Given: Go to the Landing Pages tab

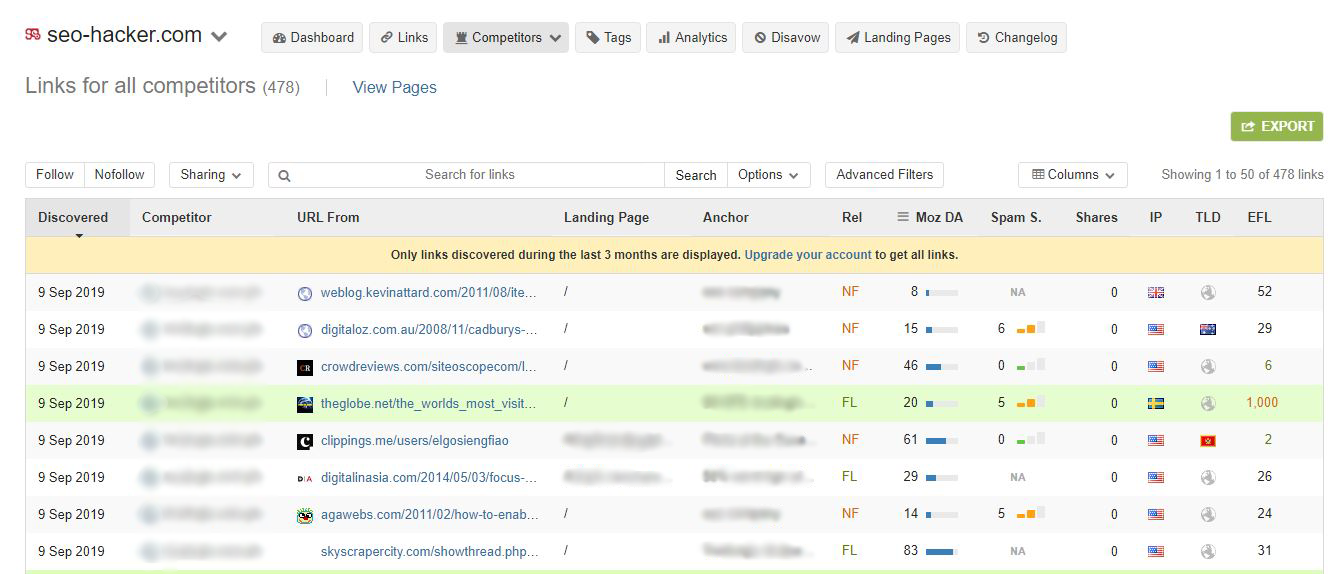Looking at the screenshot, I should click(x=897, y=38).
